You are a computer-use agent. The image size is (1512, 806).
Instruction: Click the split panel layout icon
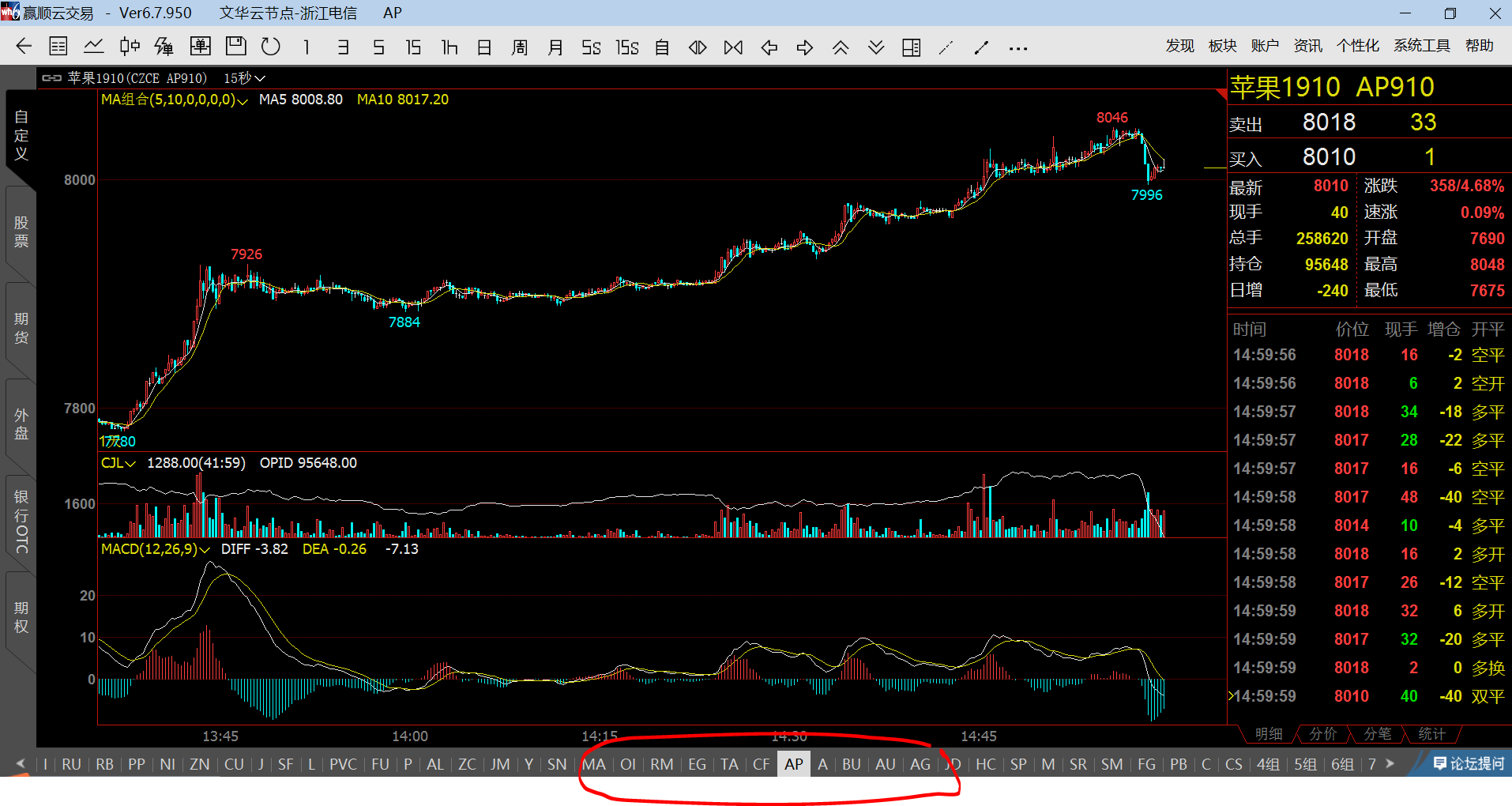[x=911, y=47]
